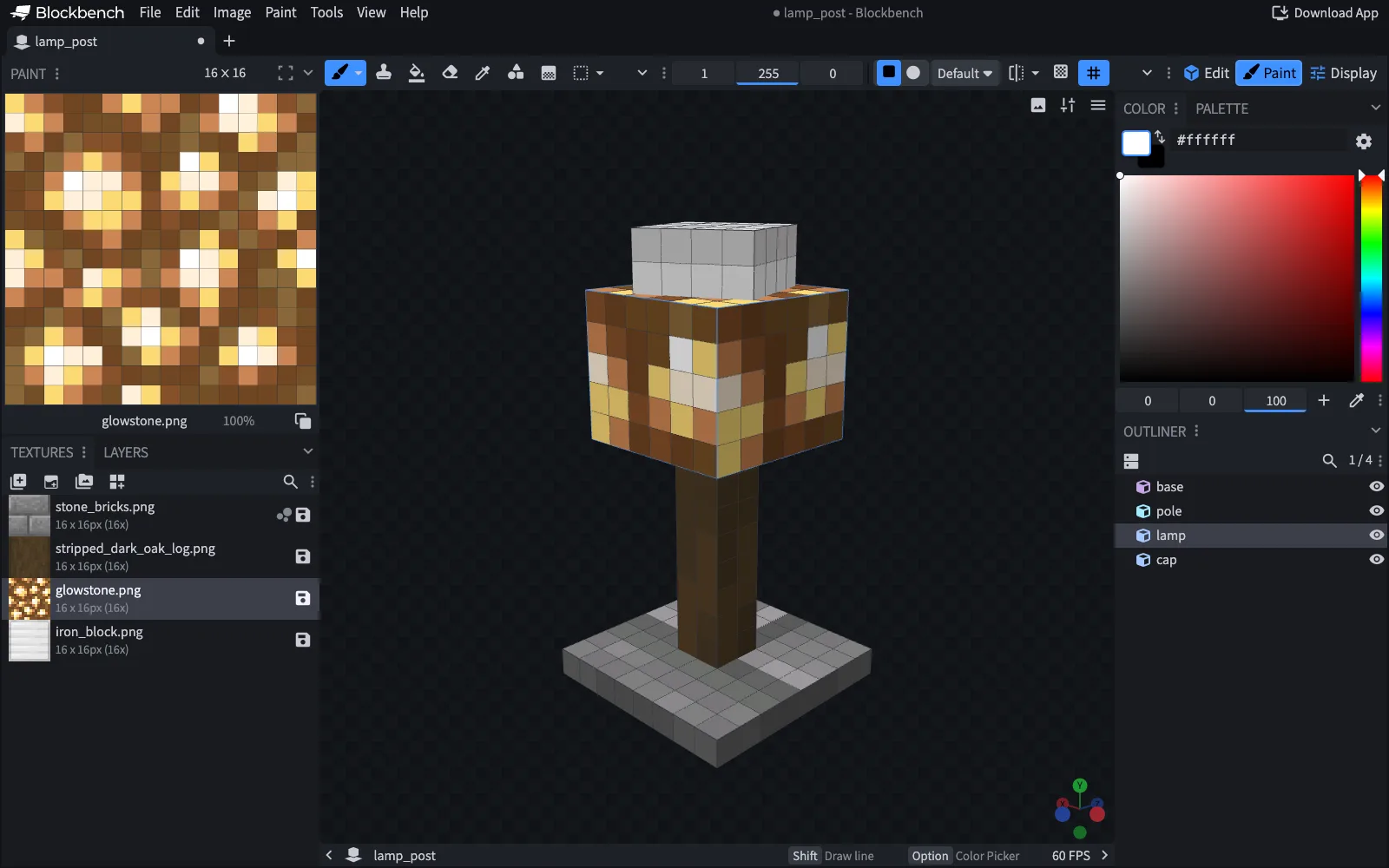
Task: Hide the cap element
Action: [x=1376, y=560]
